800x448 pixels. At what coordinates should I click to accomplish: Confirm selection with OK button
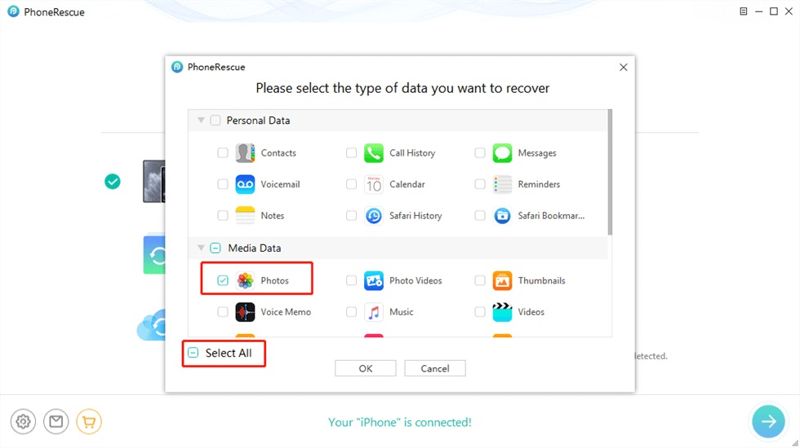(x=365, y=368)
